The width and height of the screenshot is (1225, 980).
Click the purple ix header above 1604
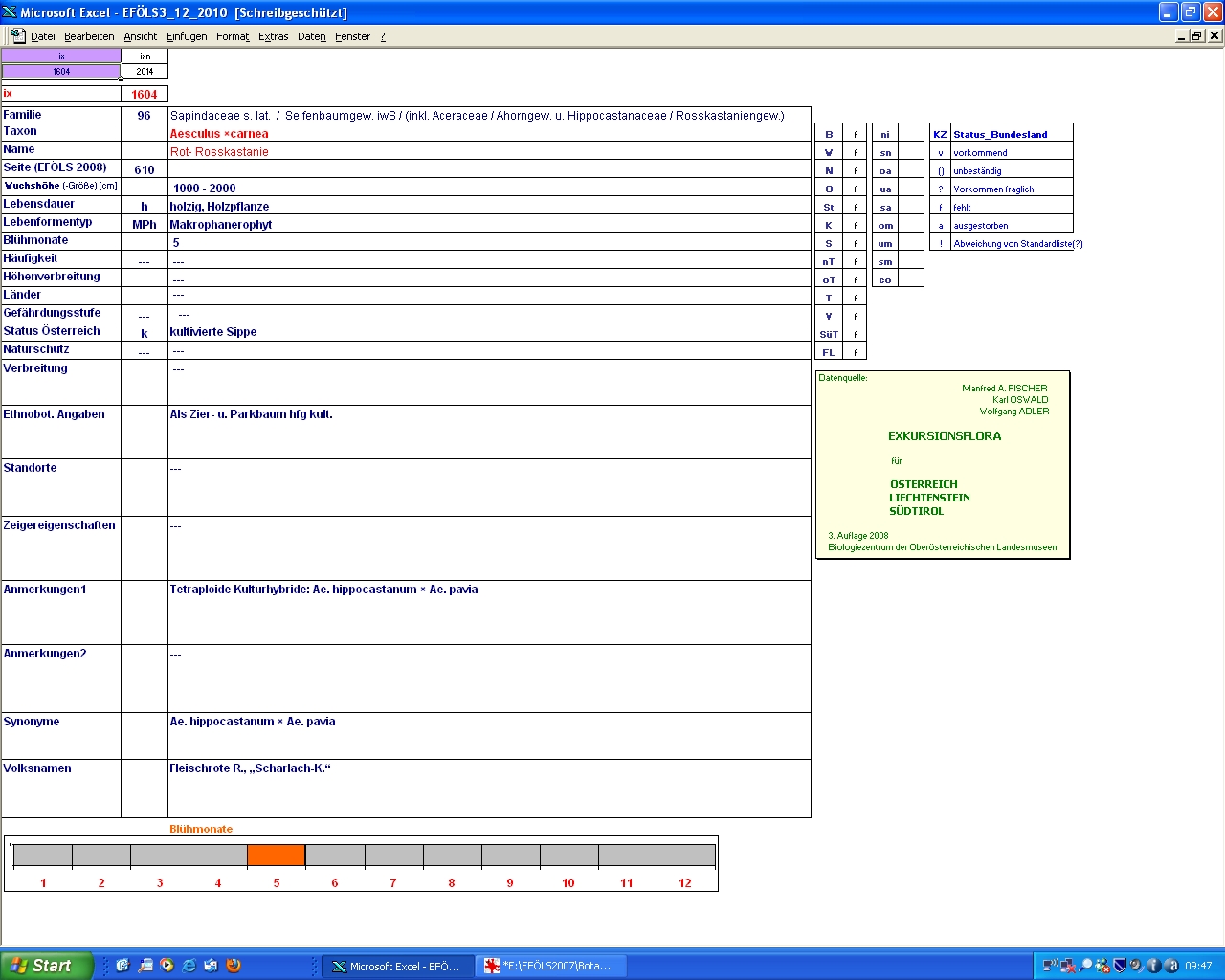(x=61, y=56)
